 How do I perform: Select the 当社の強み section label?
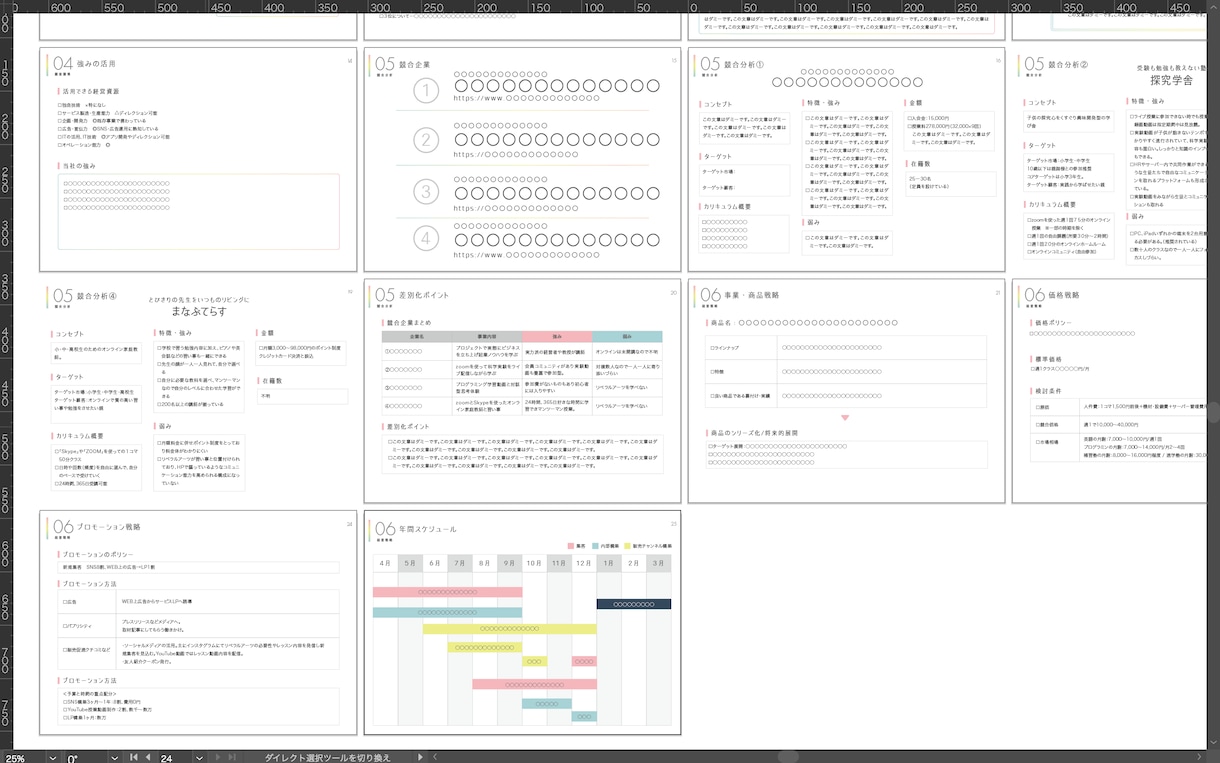[78, 165]
